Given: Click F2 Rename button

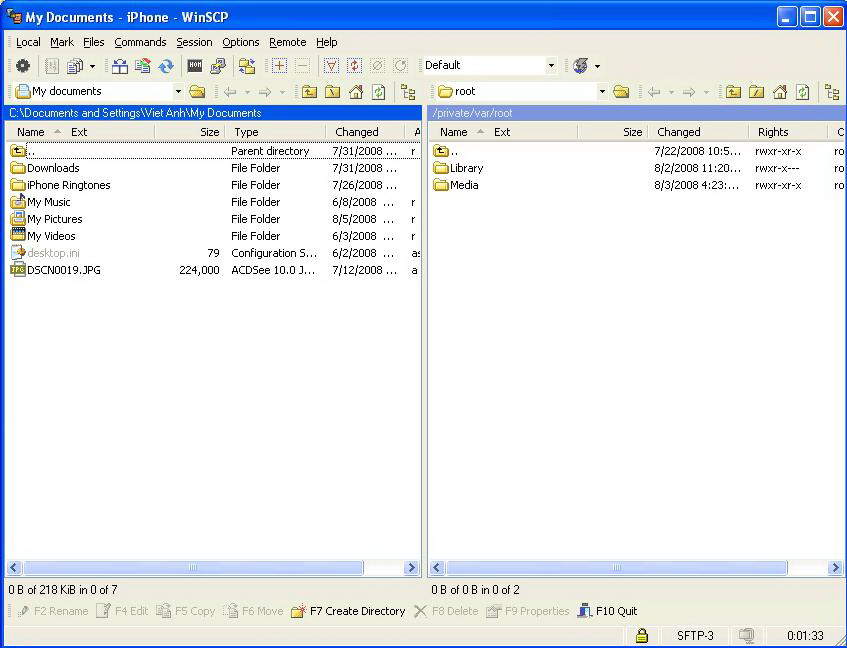Looking at the screenshot, I should (52, 611).
